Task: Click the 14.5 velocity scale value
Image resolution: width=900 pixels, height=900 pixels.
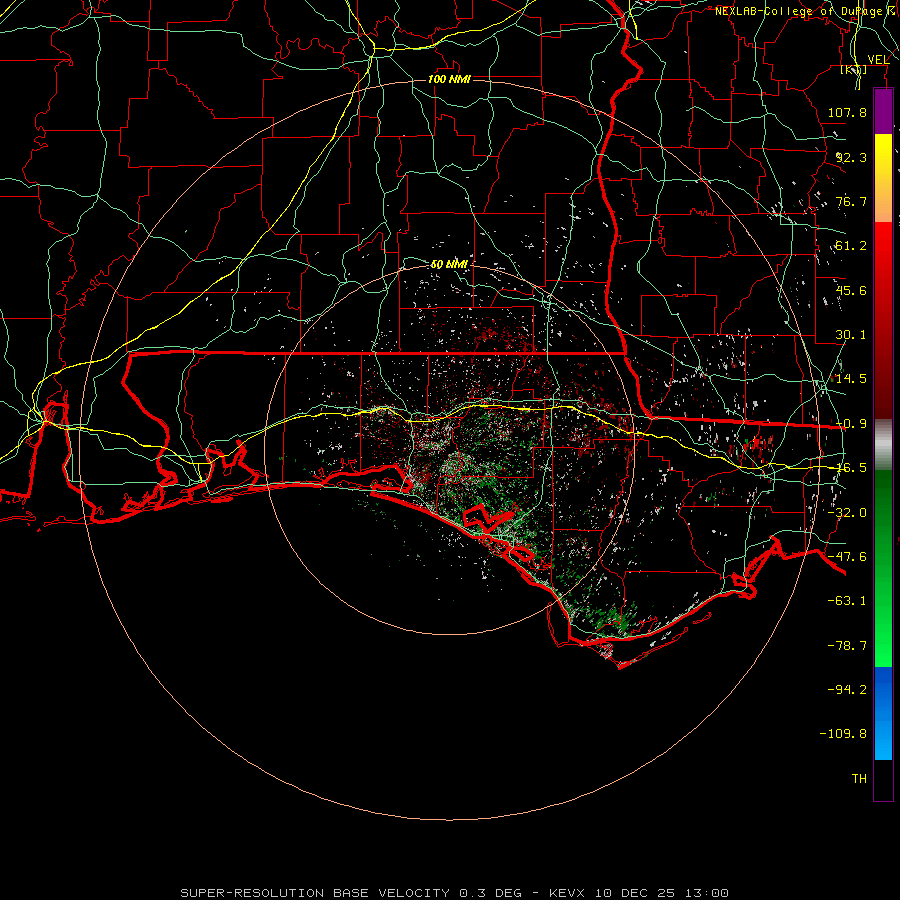Action: coord(851,379)
